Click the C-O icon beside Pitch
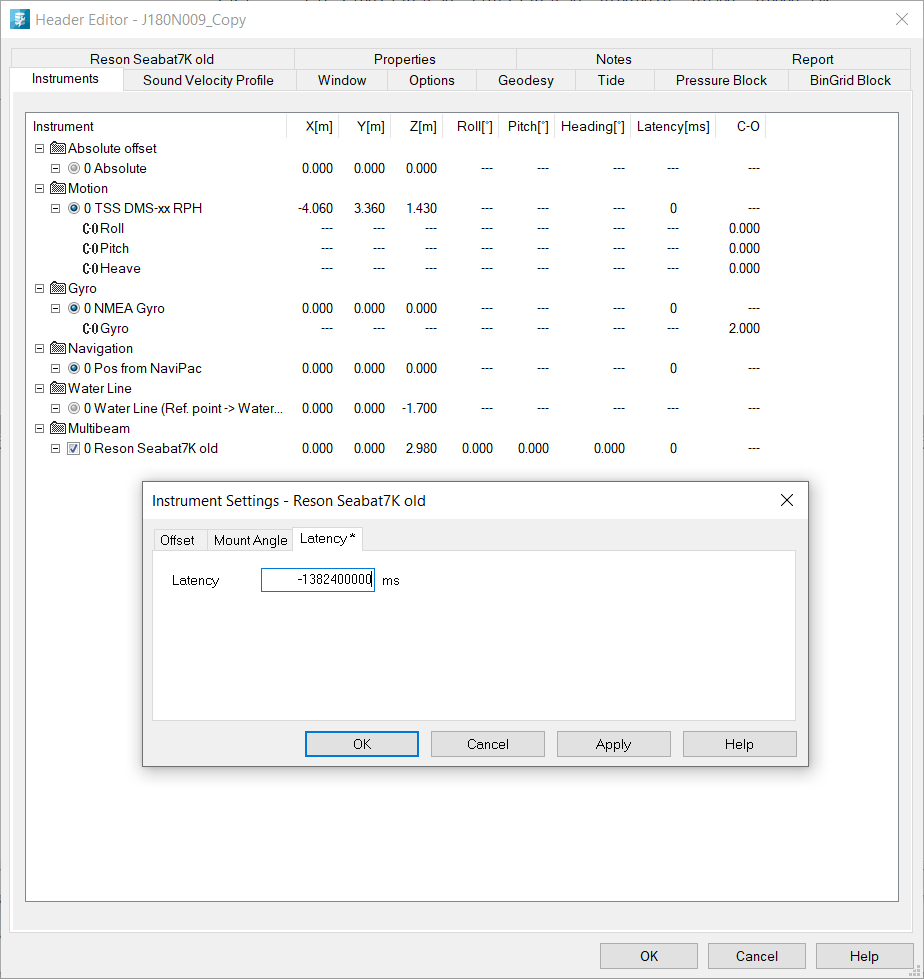The width and height of the screenshot is (924, 979). (91, 248)
